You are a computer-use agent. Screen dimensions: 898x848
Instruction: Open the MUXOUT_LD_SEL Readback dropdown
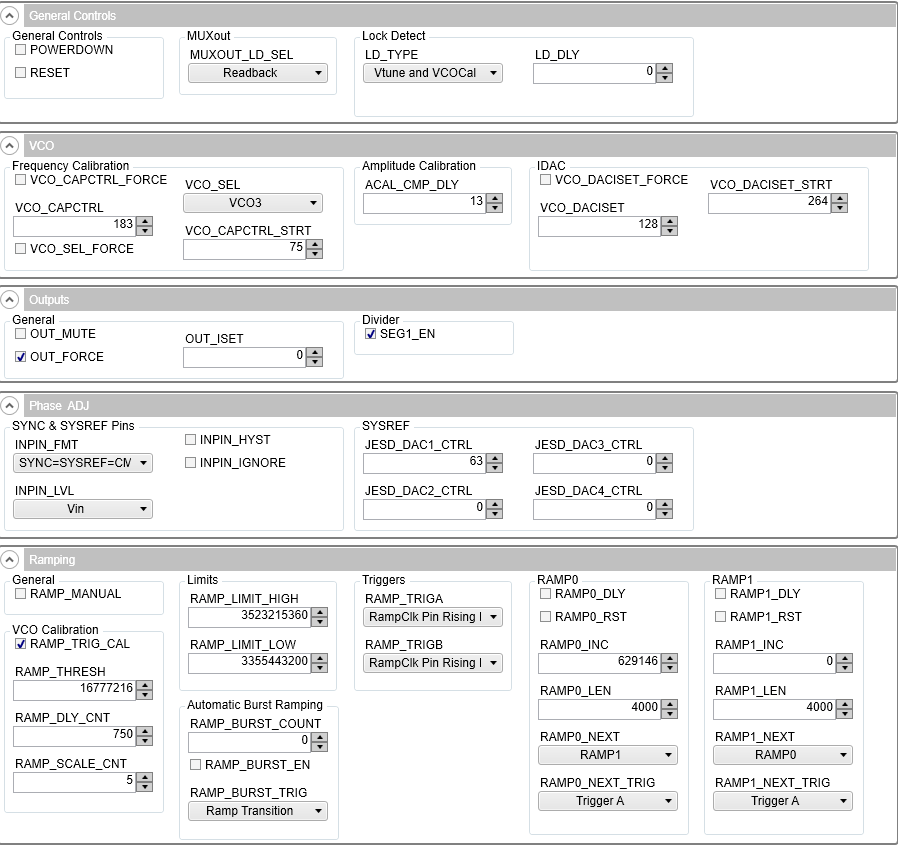258,73
